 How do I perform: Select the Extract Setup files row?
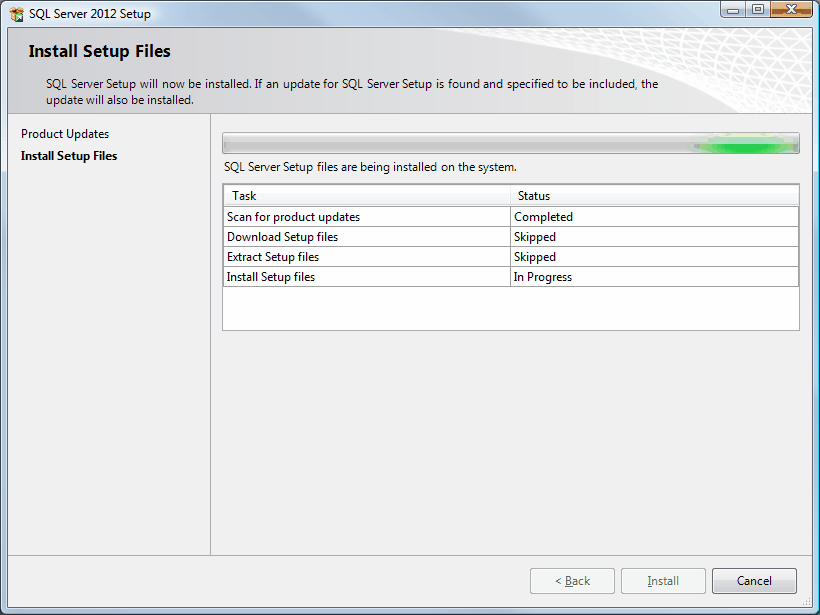(511, 257)
